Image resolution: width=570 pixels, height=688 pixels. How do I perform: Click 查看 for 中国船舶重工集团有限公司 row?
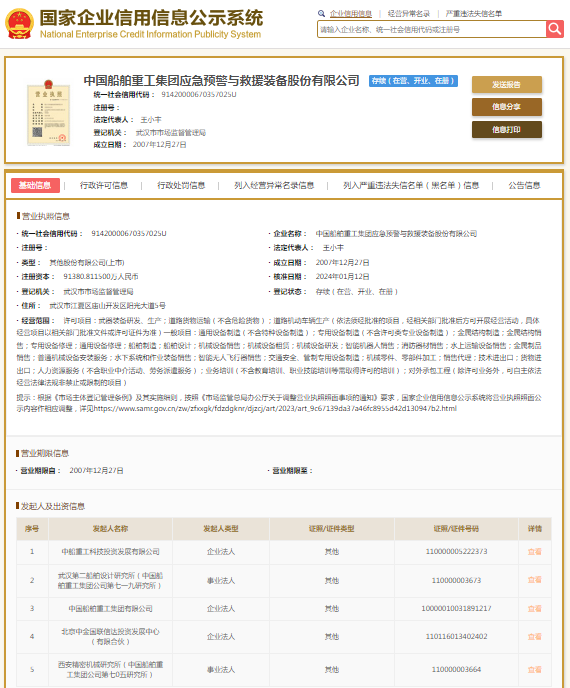(534, 609)
